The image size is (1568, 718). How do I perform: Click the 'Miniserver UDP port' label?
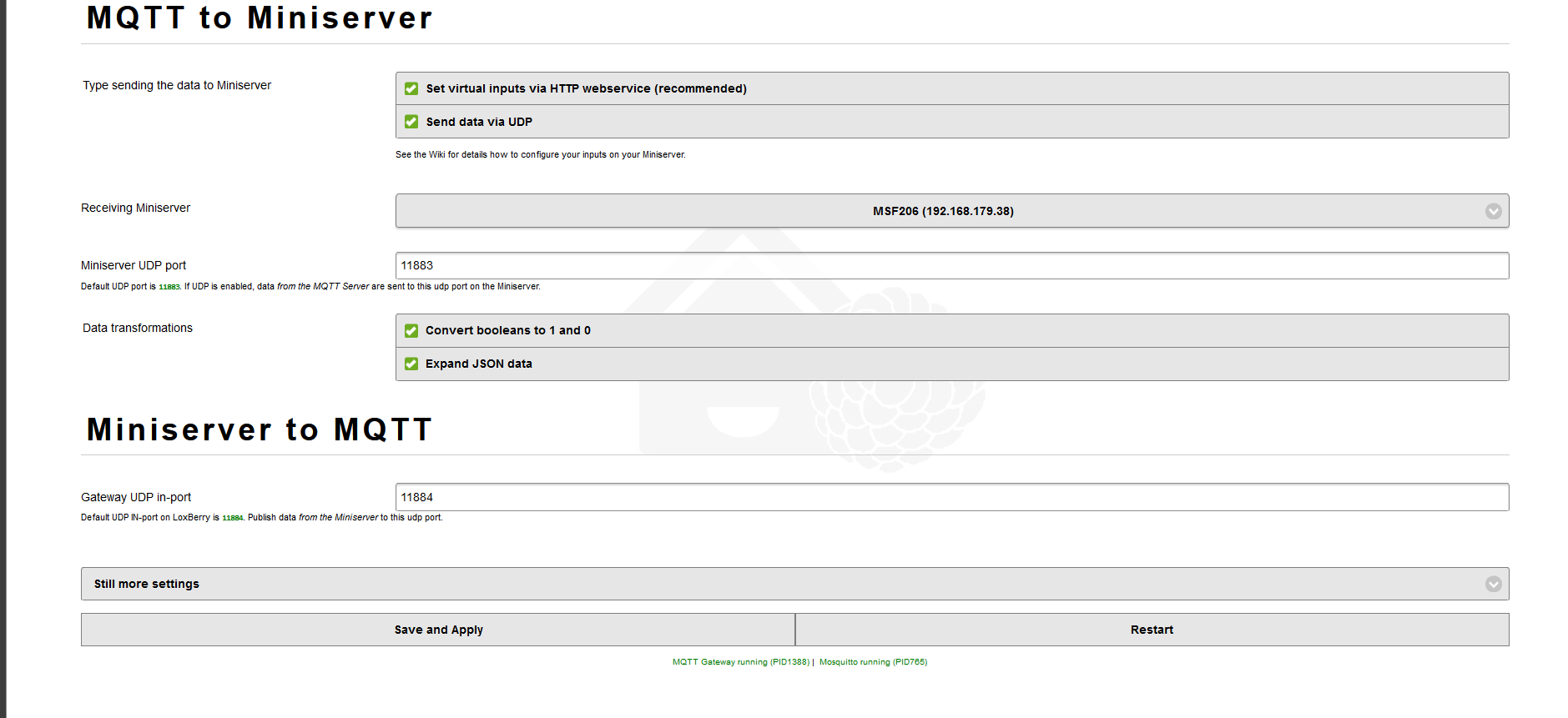point(134,265)
